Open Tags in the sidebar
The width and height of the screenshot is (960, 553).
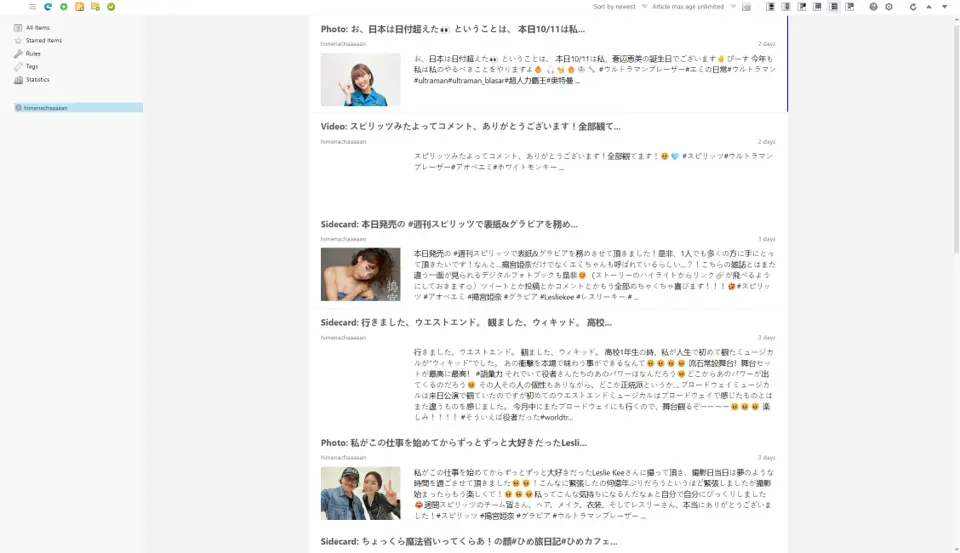[32, 66]
